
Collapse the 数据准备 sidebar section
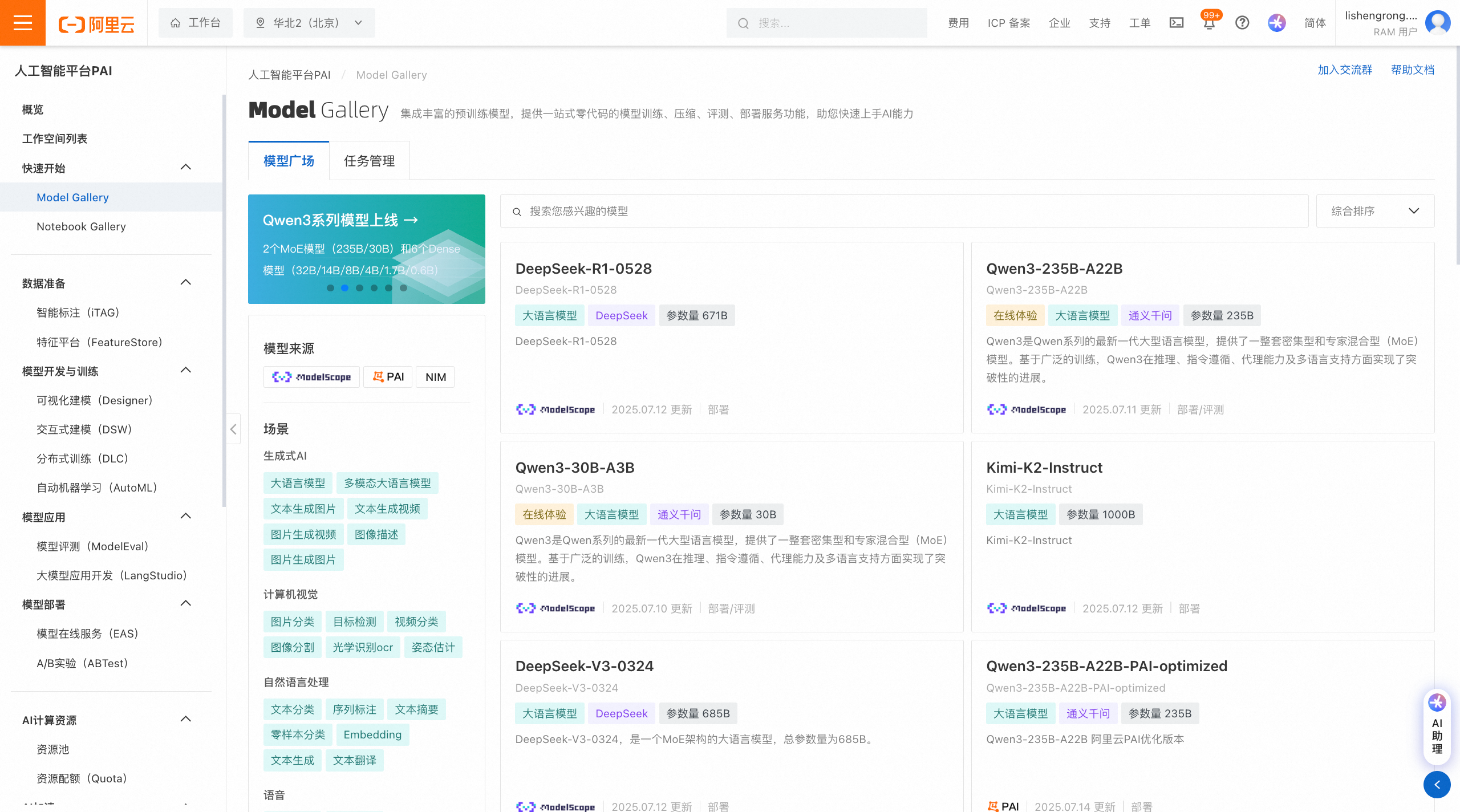pos(185,283)
